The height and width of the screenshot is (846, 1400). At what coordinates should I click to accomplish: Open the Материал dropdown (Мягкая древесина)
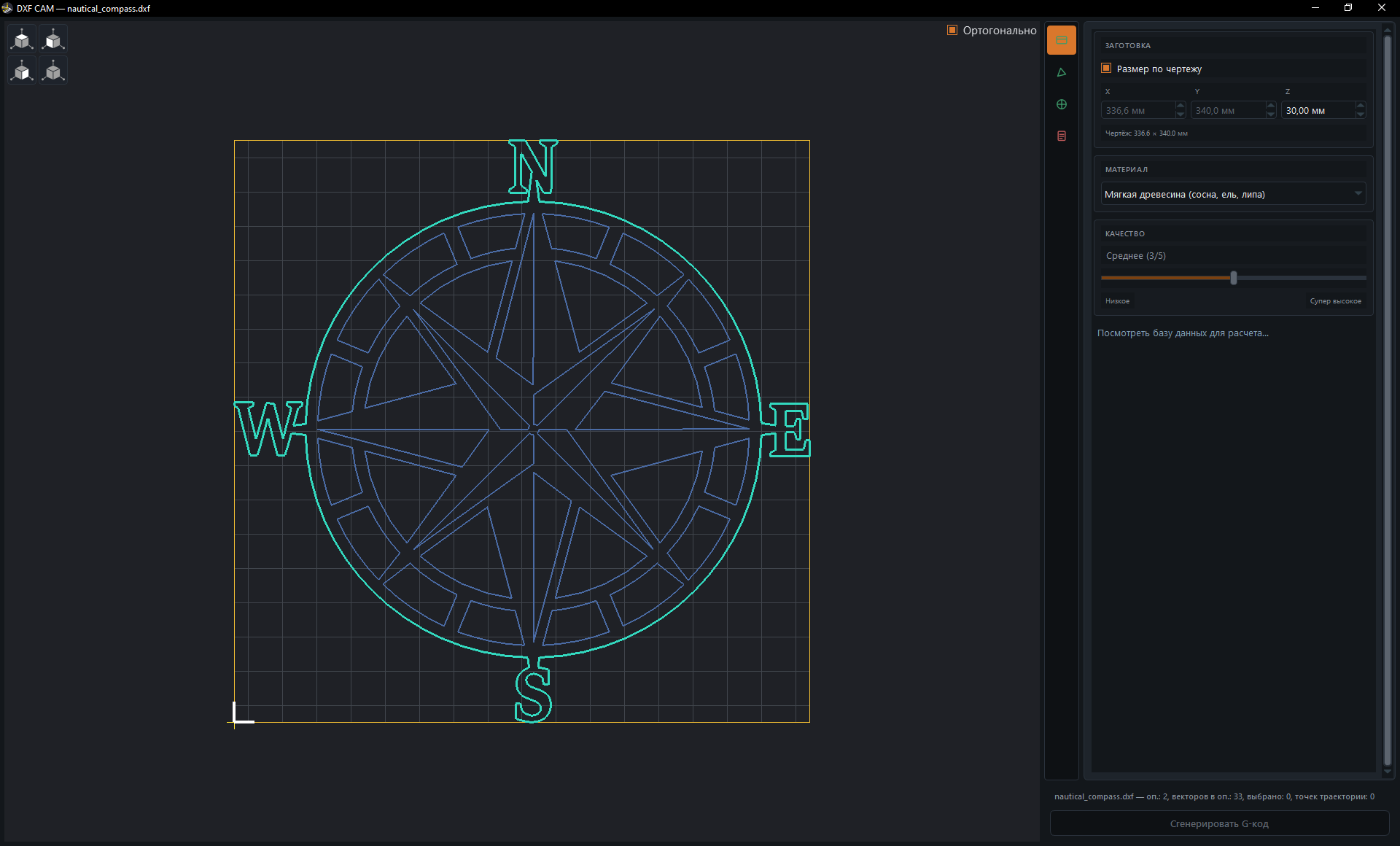click(1233, 194)
